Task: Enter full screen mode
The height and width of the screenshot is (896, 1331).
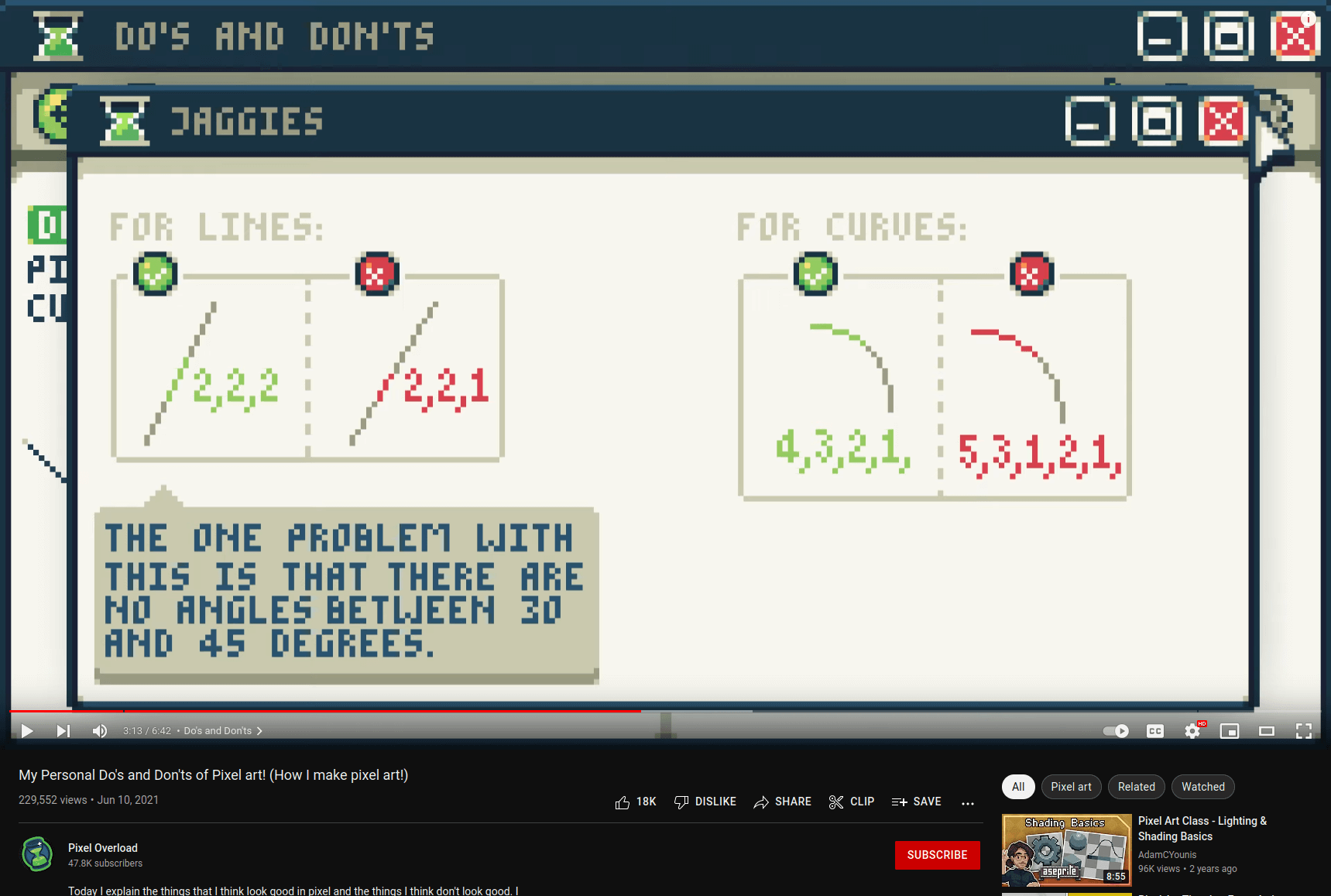Action: point(1304,731)
